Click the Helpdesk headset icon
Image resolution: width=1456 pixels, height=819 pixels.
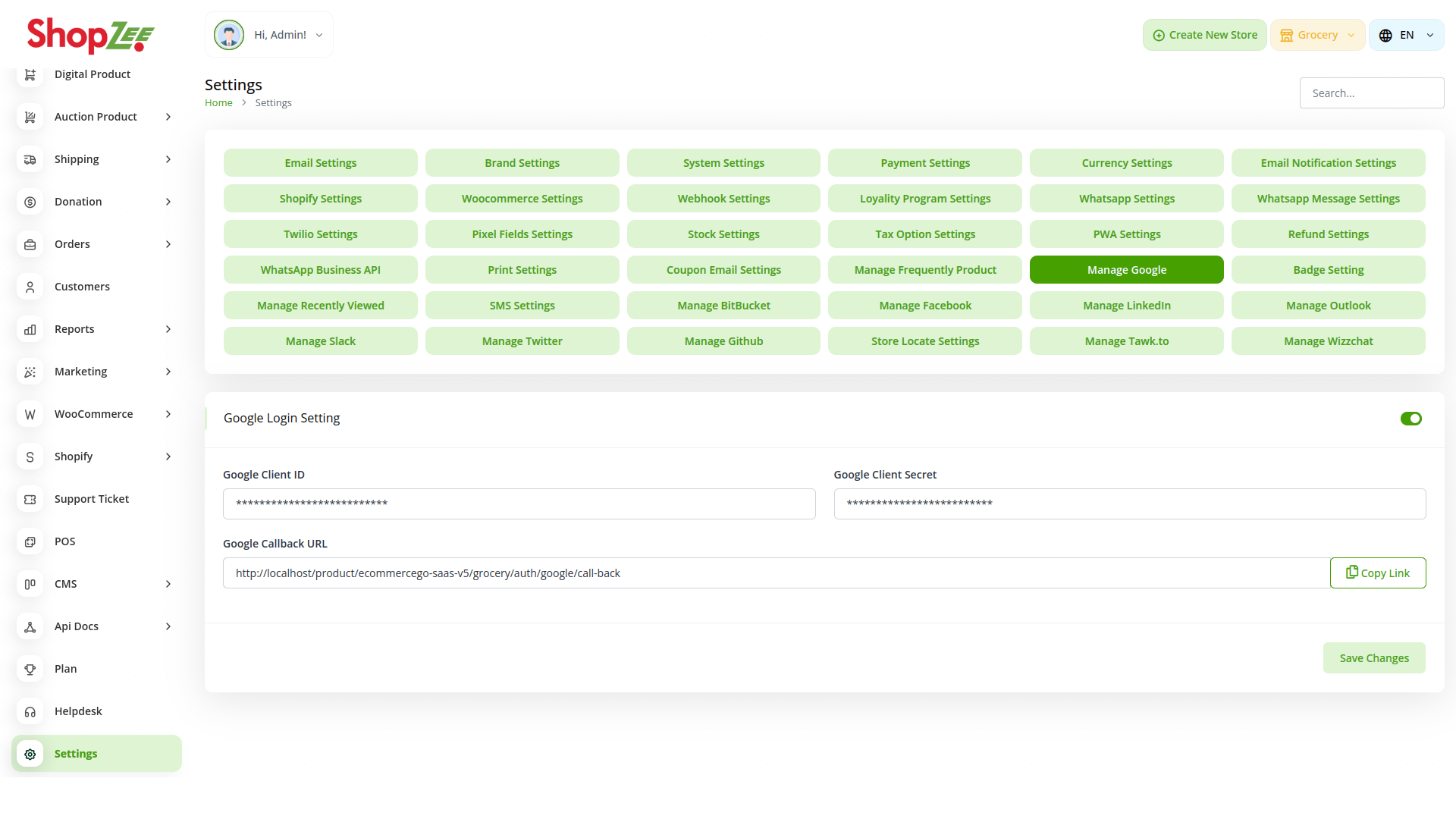pyautogui.click(x=30, y=711)
